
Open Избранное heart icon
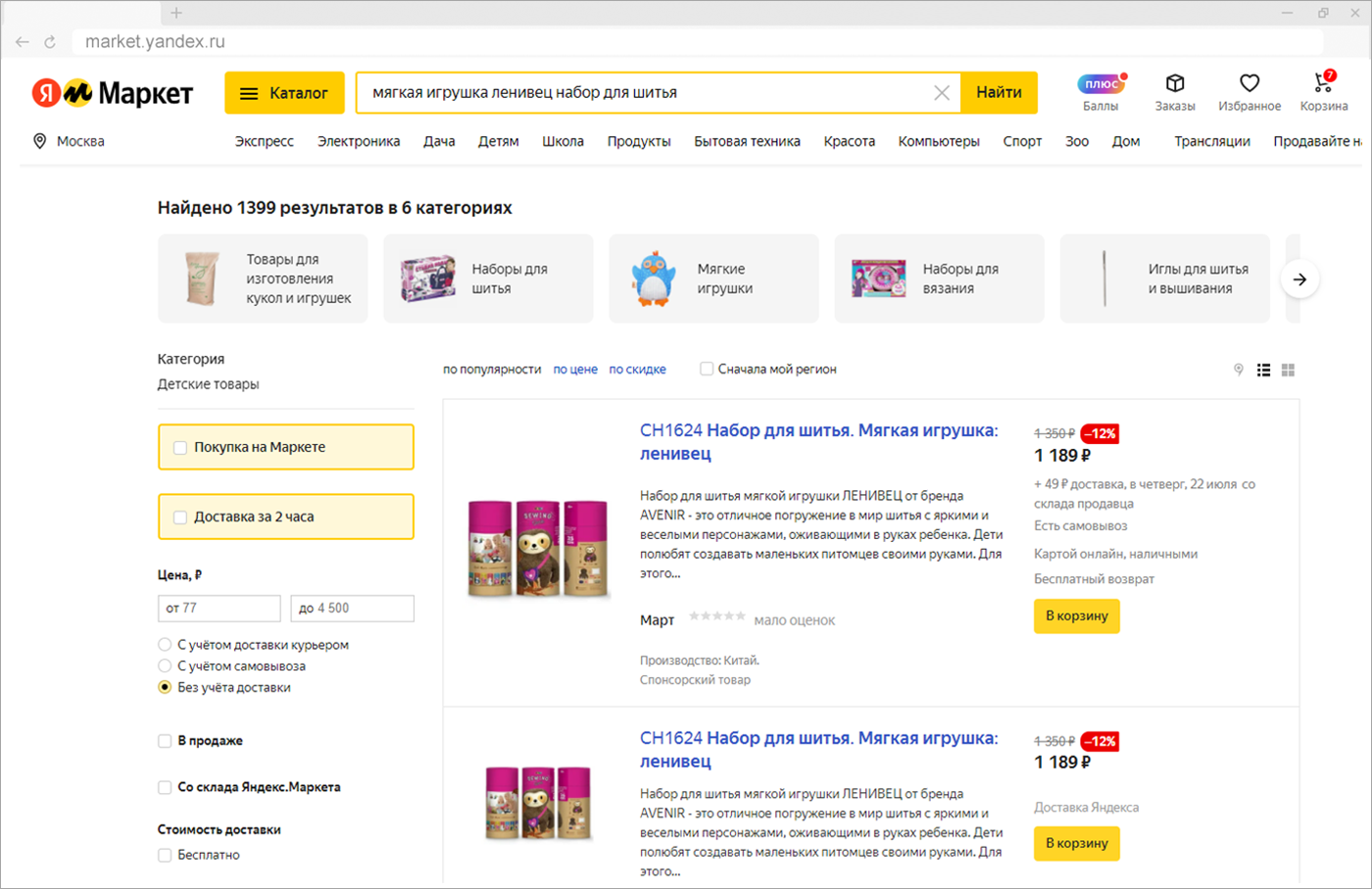1249,83
